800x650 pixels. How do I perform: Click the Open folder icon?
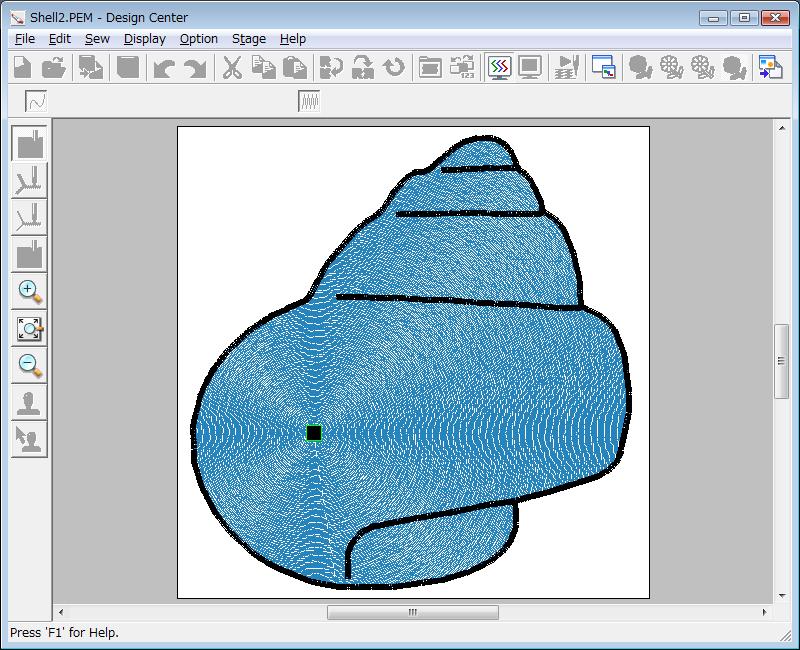(x=54, y=67)
